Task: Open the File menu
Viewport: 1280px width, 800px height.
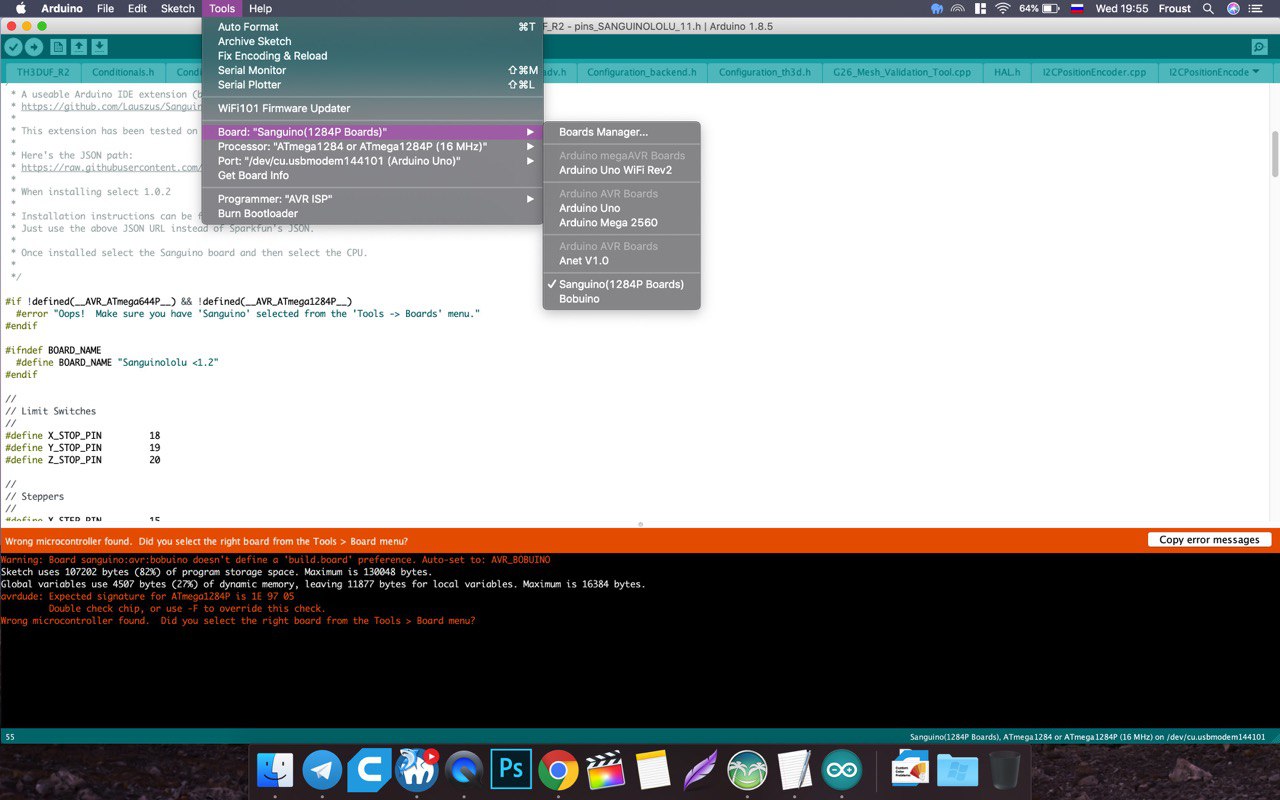Action: 105,8
